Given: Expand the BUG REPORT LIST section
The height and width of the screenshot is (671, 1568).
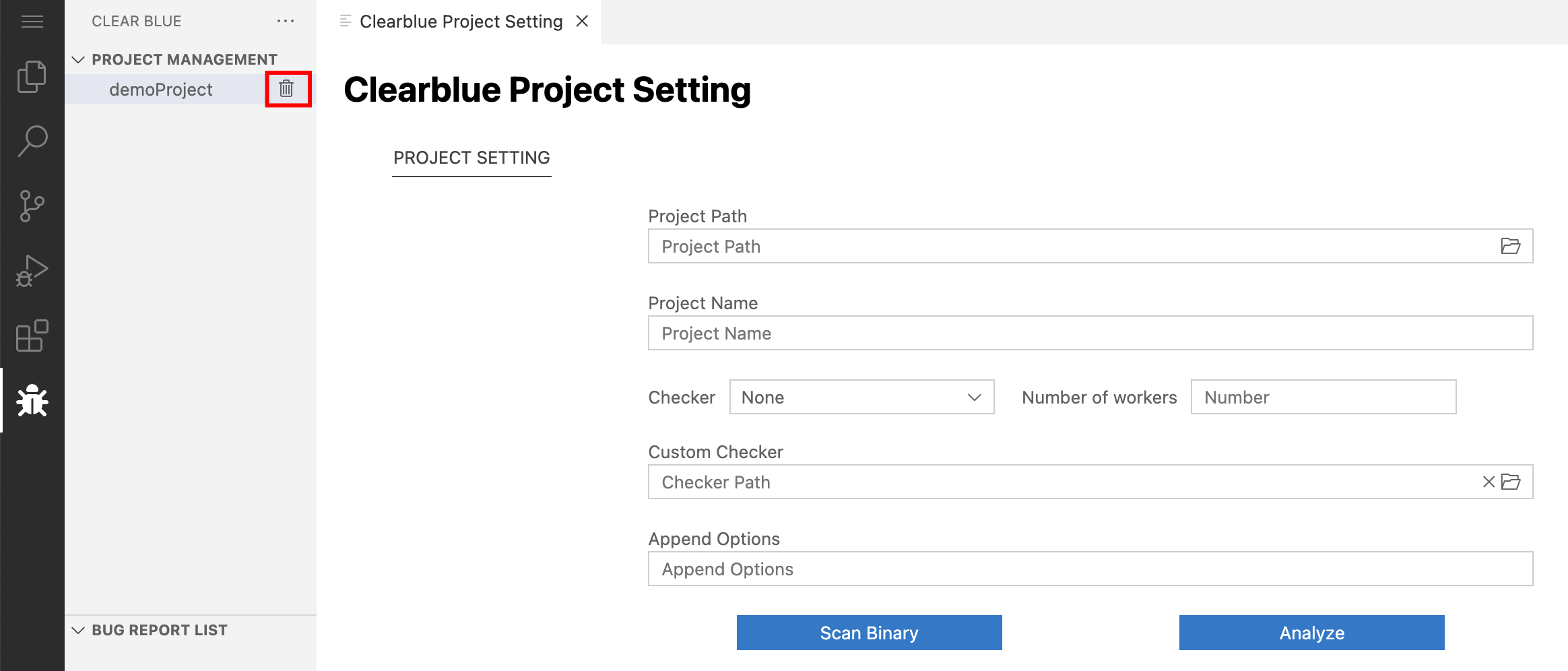Looking at the screenshot, I should pos(77,630).
